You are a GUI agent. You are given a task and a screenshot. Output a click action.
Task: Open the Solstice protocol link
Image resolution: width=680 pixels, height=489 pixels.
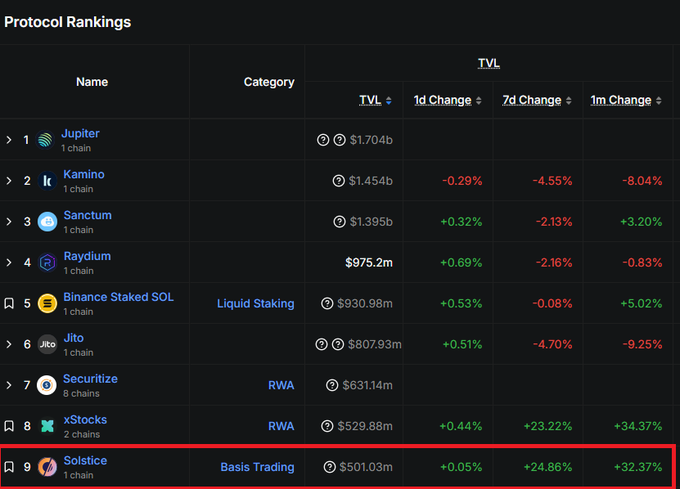[85, 460]
